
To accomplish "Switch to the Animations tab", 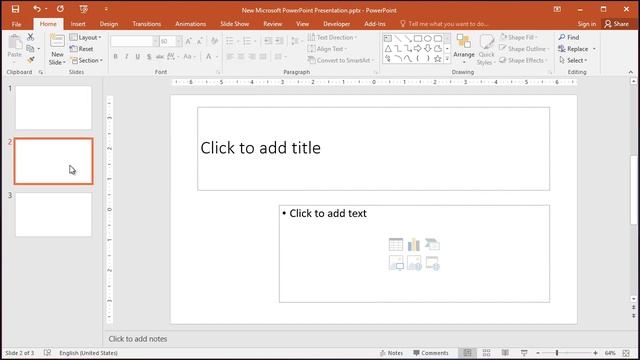I will point(191,24).
